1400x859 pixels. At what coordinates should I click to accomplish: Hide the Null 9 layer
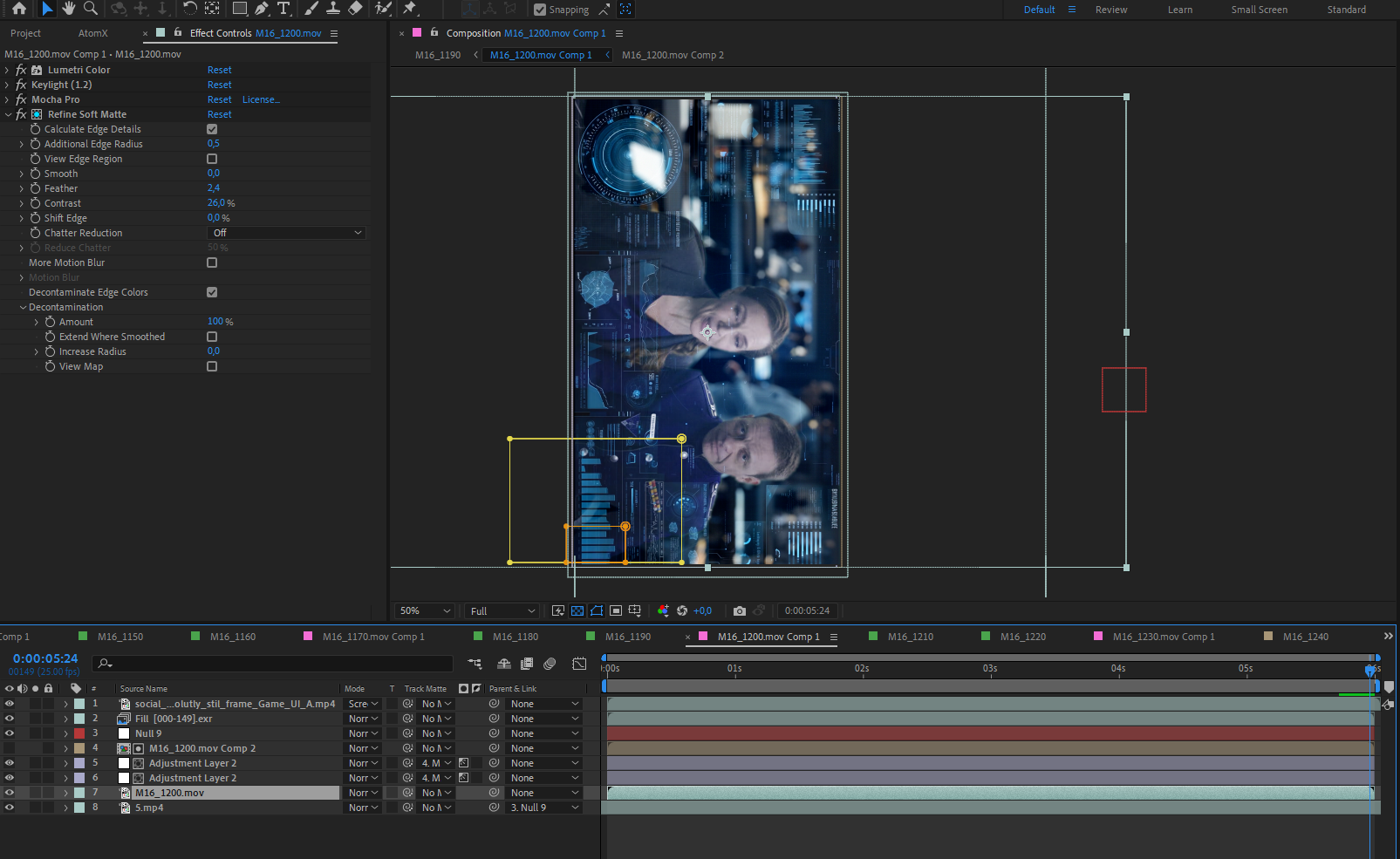(x=10, y=733)
